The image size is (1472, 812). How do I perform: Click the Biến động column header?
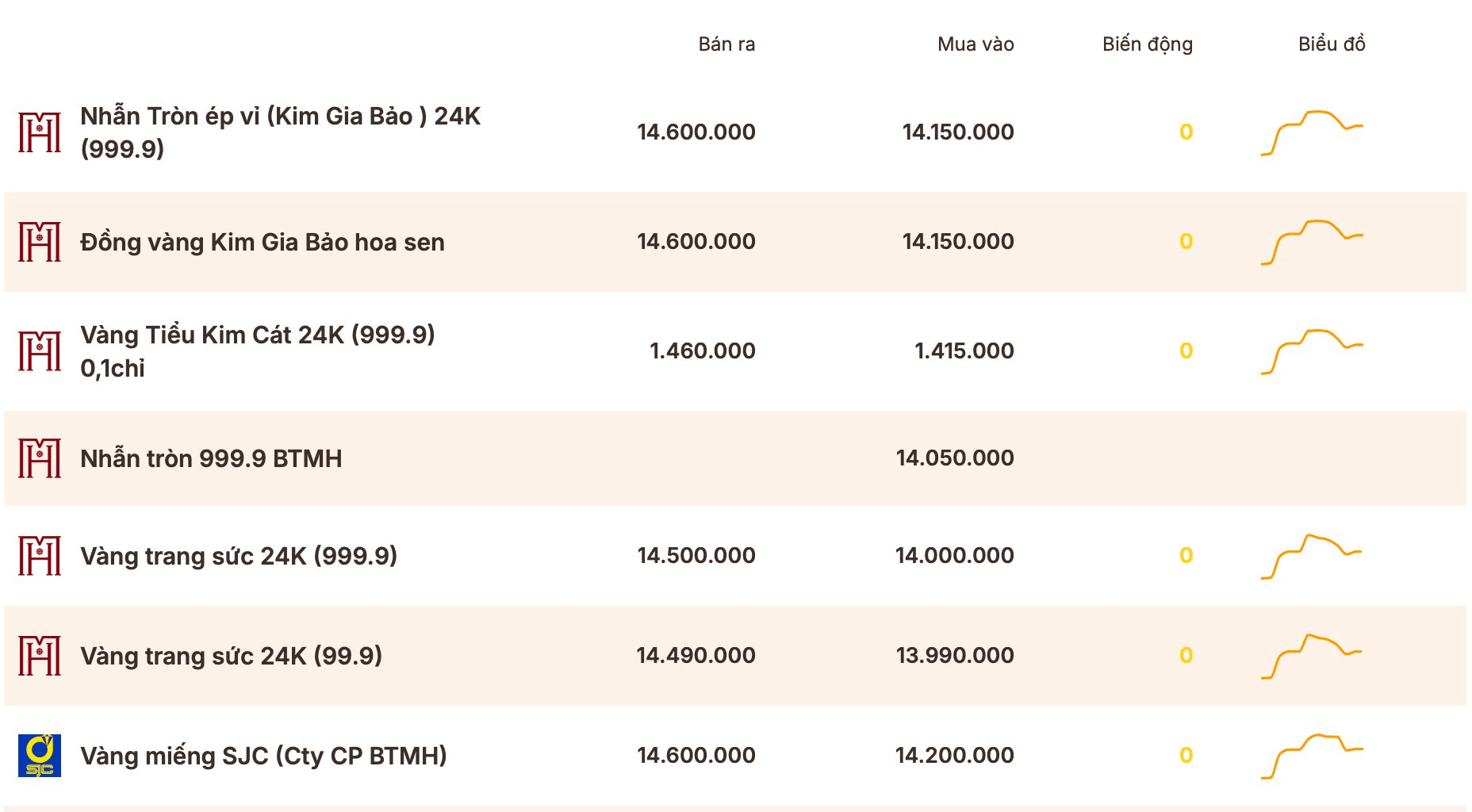coord(1148,45)
